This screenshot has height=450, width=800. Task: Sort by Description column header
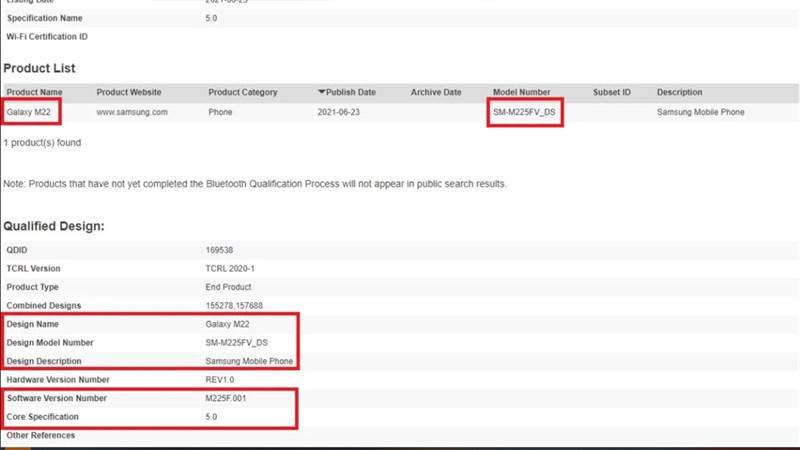679,92
